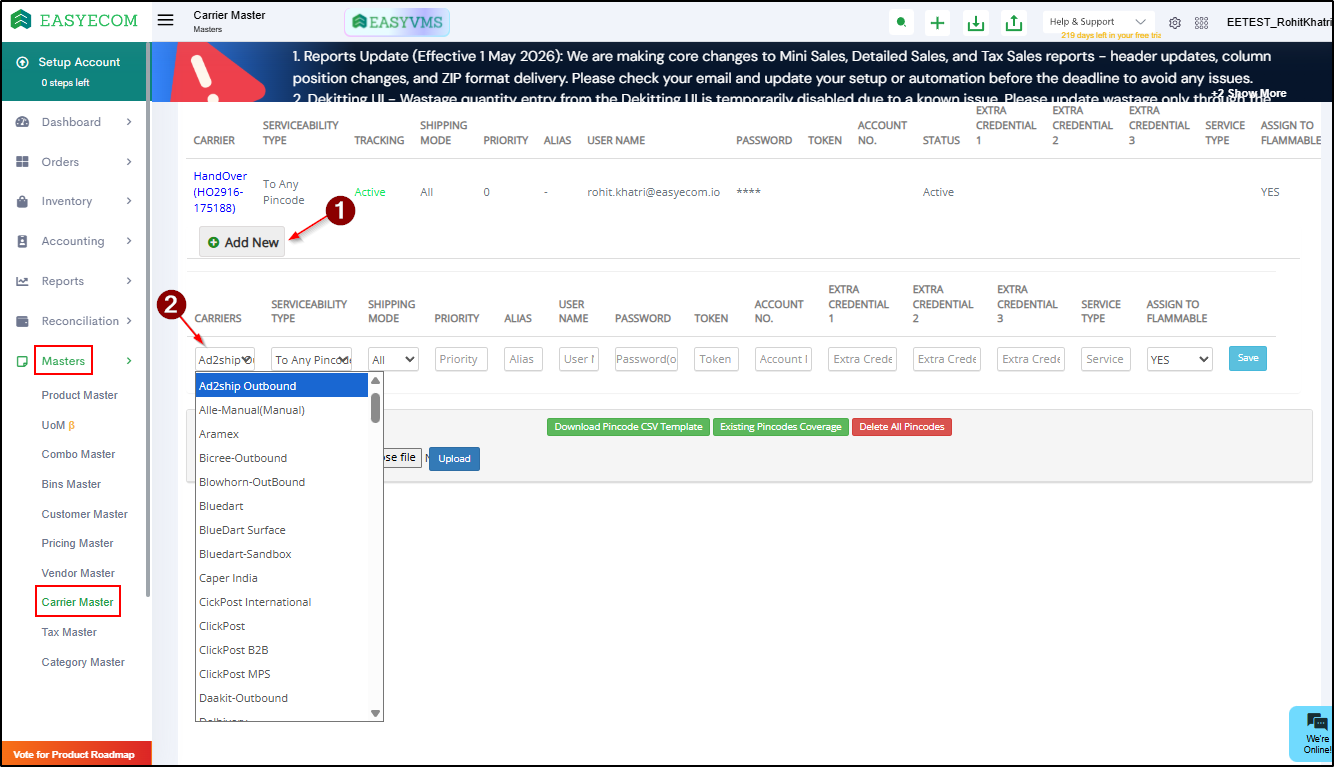Open the Help & Support dropdown
The height and width of the screenshot is (767, 1334).
tap(1097, 22)
